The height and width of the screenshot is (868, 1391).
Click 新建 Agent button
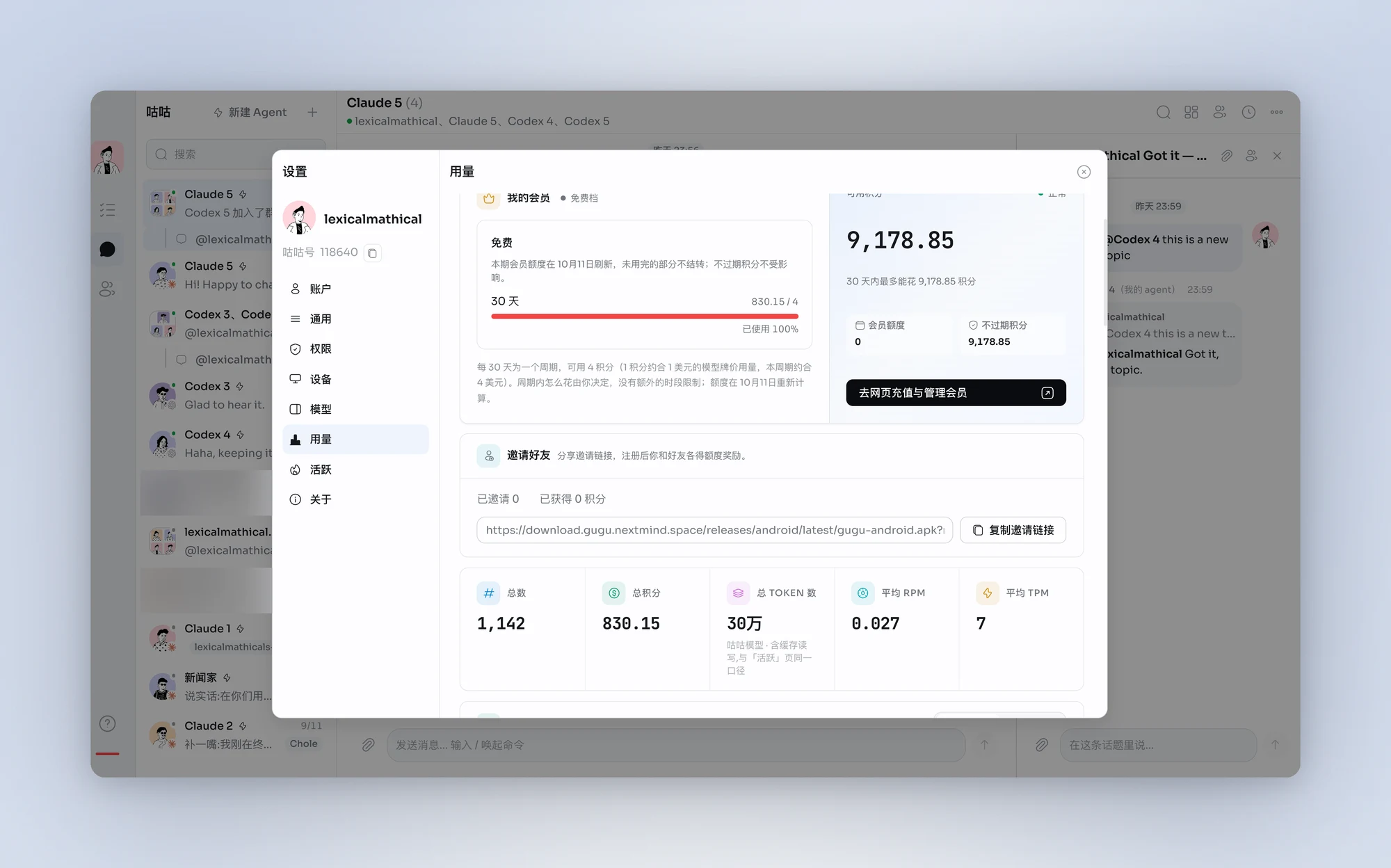point(250,112)
